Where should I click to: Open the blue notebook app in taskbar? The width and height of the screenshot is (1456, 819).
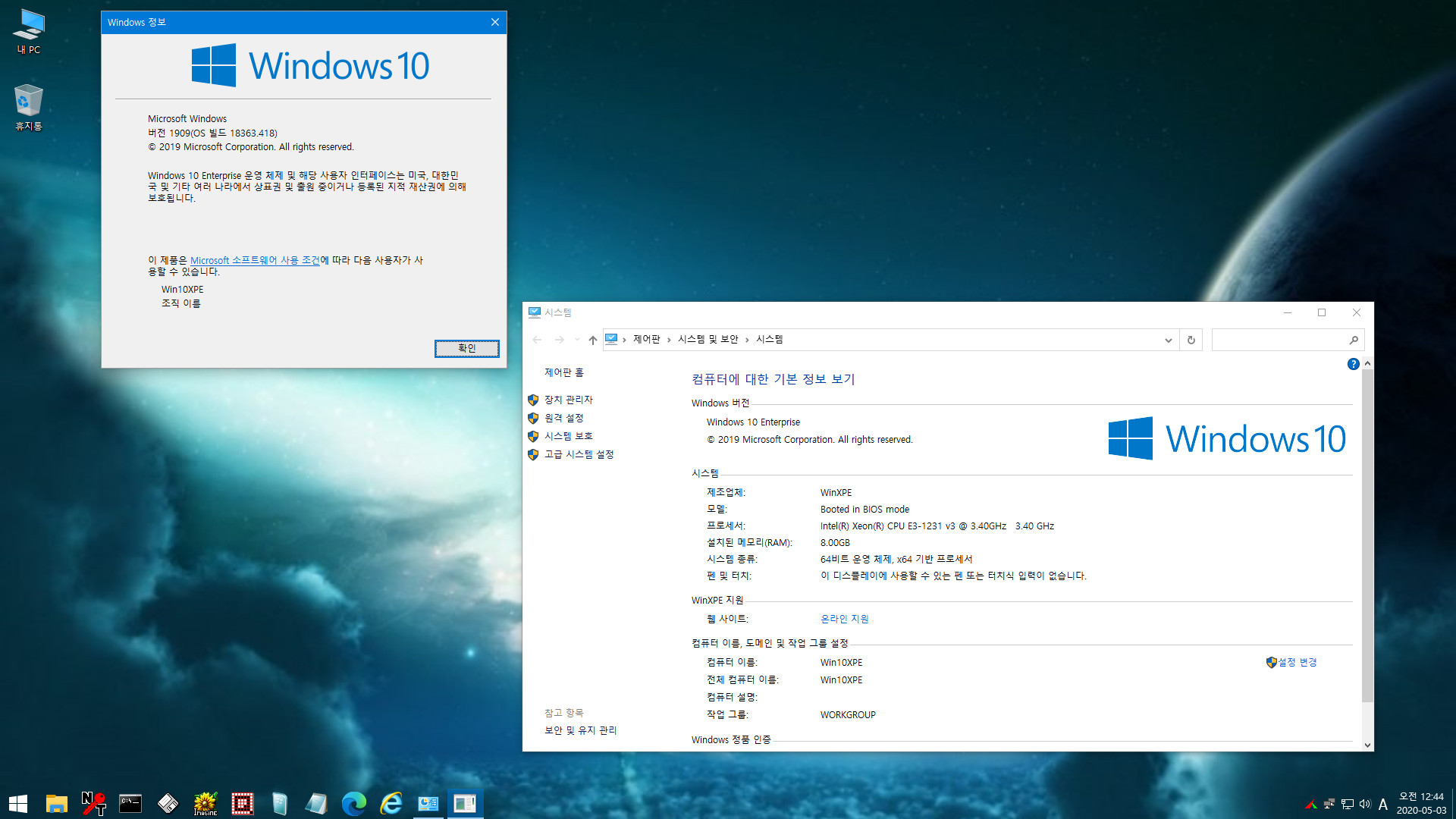[279, 803]
